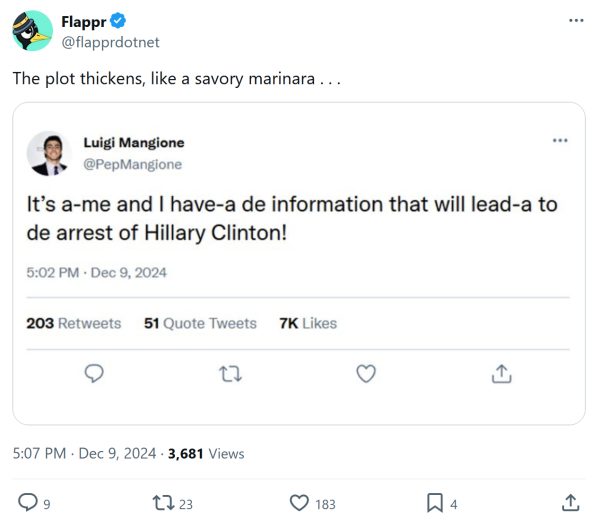Screen dimensions: 600x521
Task: Click the share icon on Flappr's post
Action: (571, 502)
